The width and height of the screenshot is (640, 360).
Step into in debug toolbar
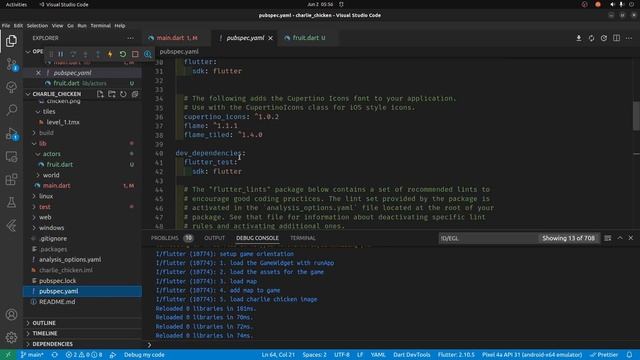point(85,54)
